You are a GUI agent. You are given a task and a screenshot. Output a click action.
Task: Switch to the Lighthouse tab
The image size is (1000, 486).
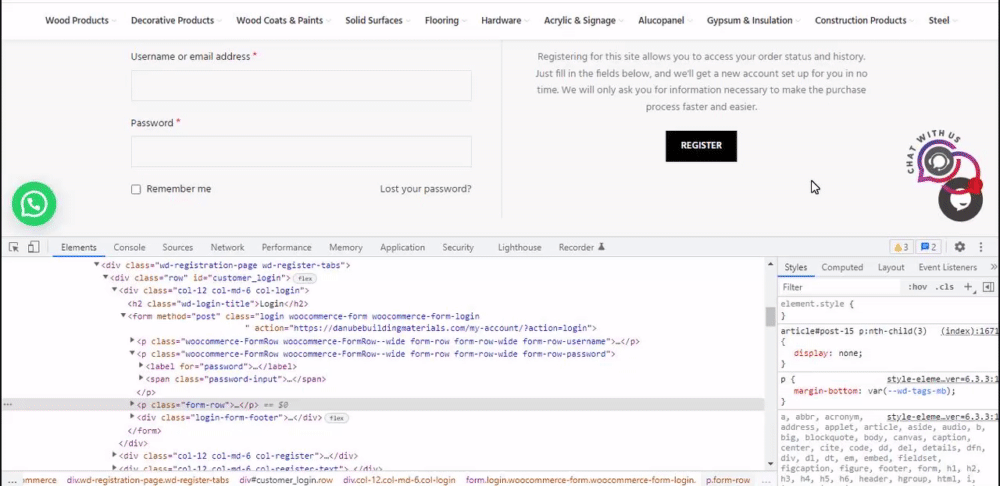tap(520, 247)
